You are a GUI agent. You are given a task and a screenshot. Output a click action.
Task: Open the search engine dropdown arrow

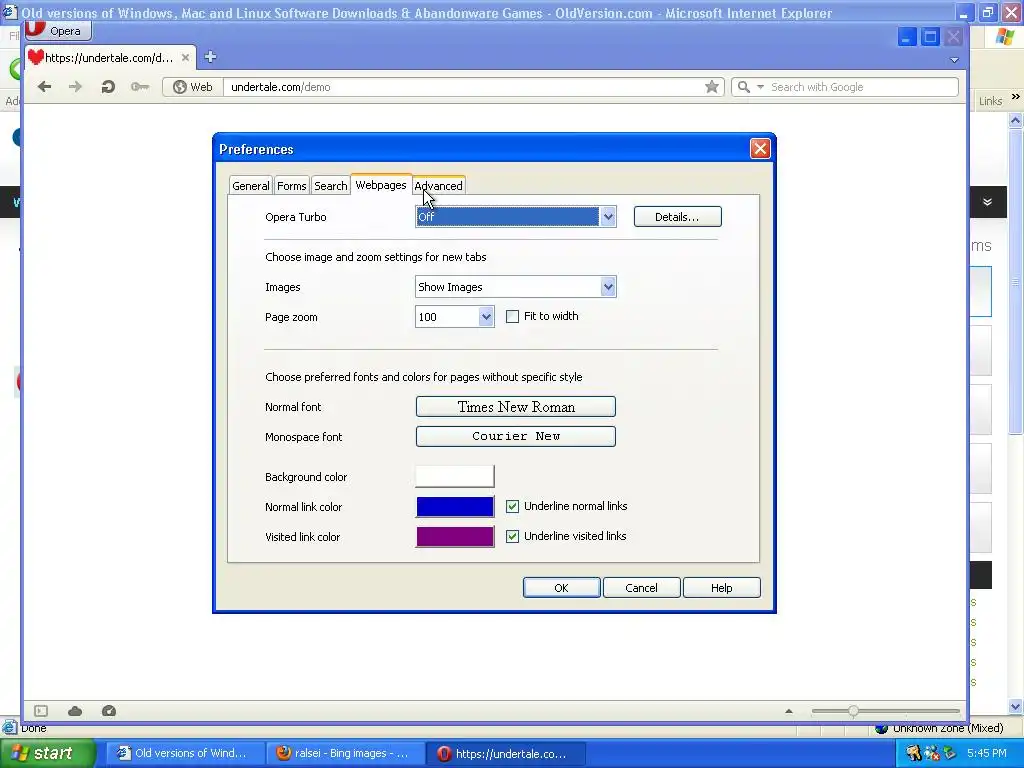(x=760, y=87)
